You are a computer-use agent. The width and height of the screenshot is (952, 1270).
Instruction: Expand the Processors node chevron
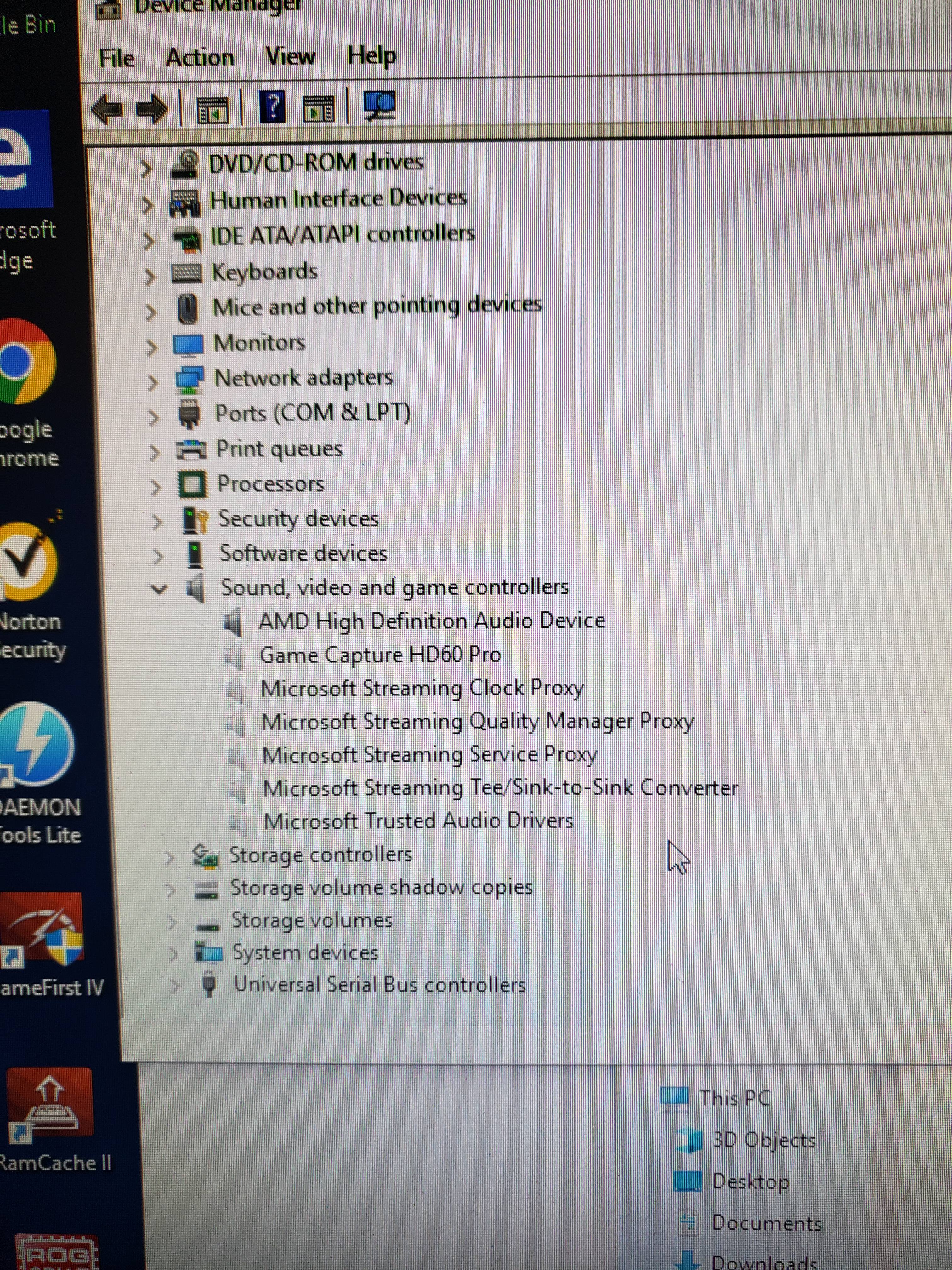click(156, 487)
